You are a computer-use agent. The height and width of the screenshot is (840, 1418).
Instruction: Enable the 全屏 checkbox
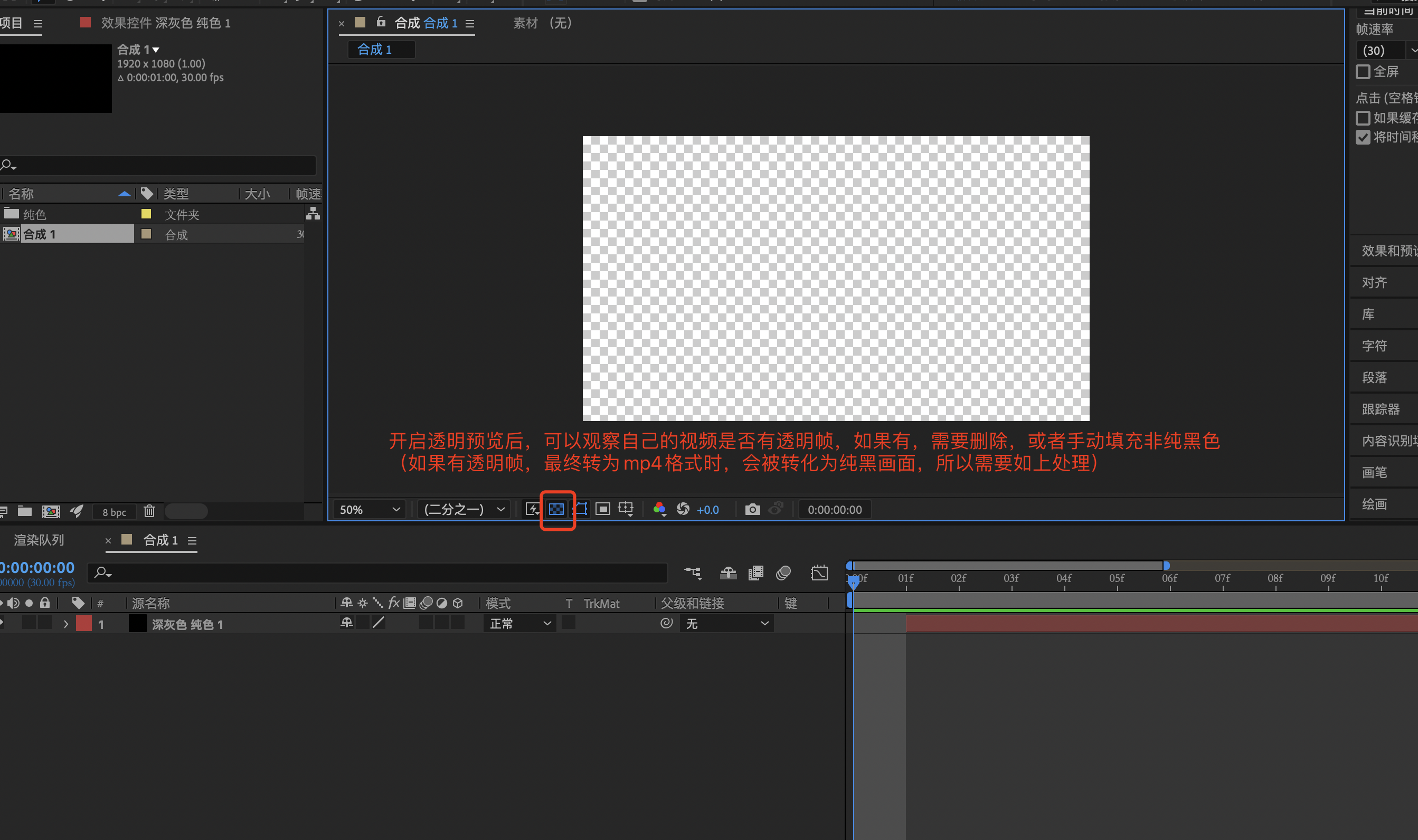[x=1363, y=72]
